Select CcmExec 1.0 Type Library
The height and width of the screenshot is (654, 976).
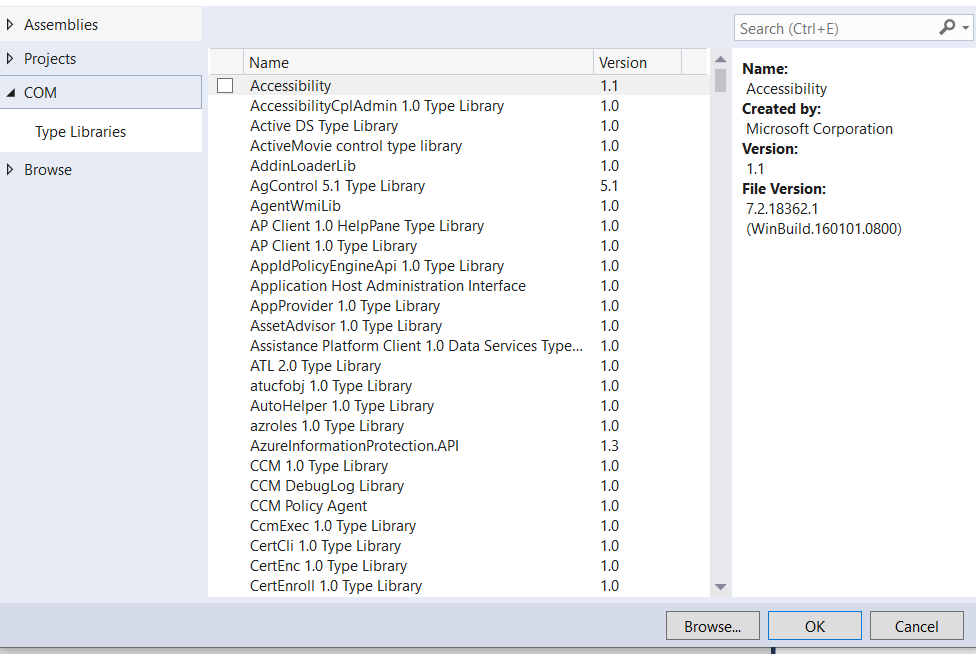pos(459,526)
